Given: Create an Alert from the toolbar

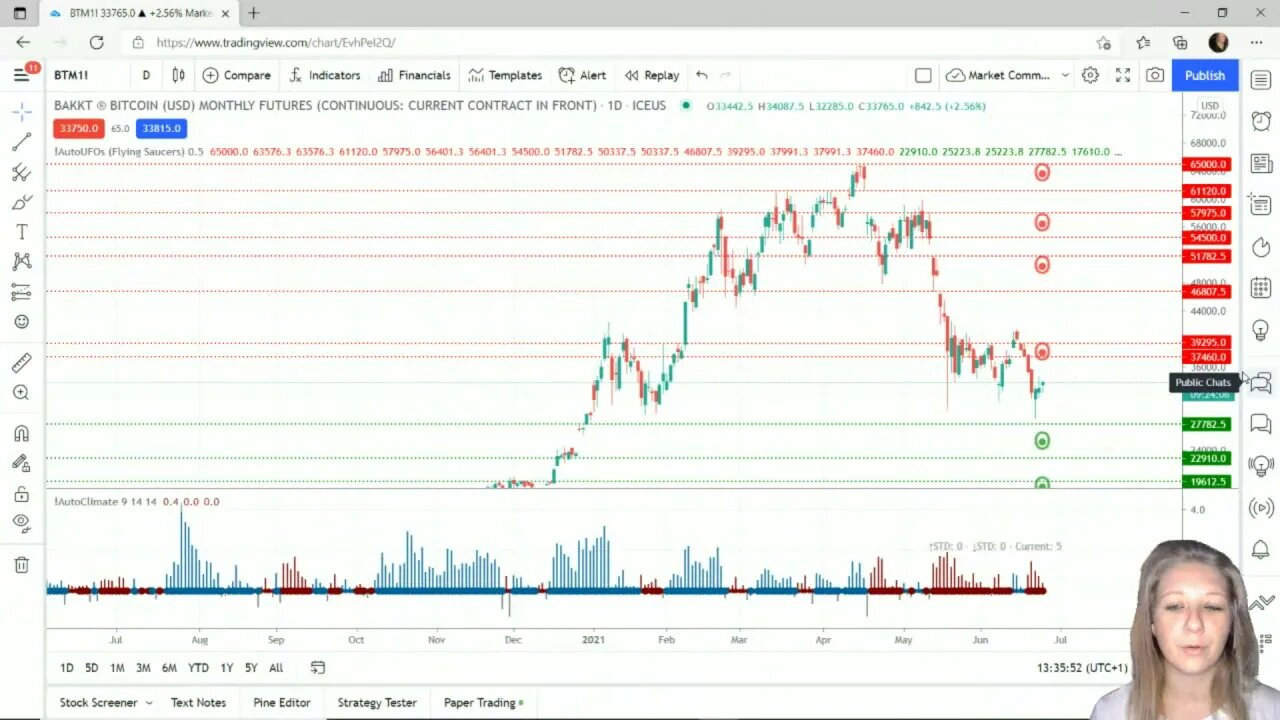Looking at the screenshot, I should tap(582, 75).
